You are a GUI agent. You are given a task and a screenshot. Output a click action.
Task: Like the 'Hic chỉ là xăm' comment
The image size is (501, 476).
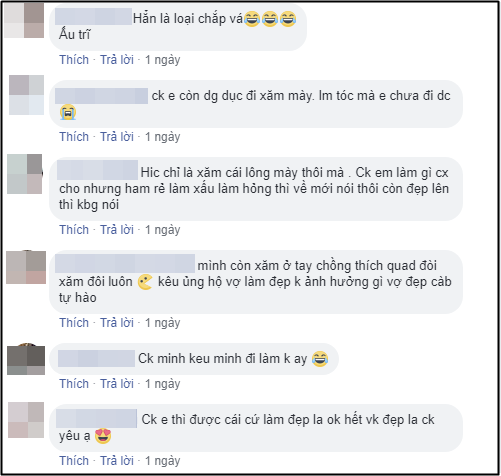pyautogui.click(x=74, y=230)
